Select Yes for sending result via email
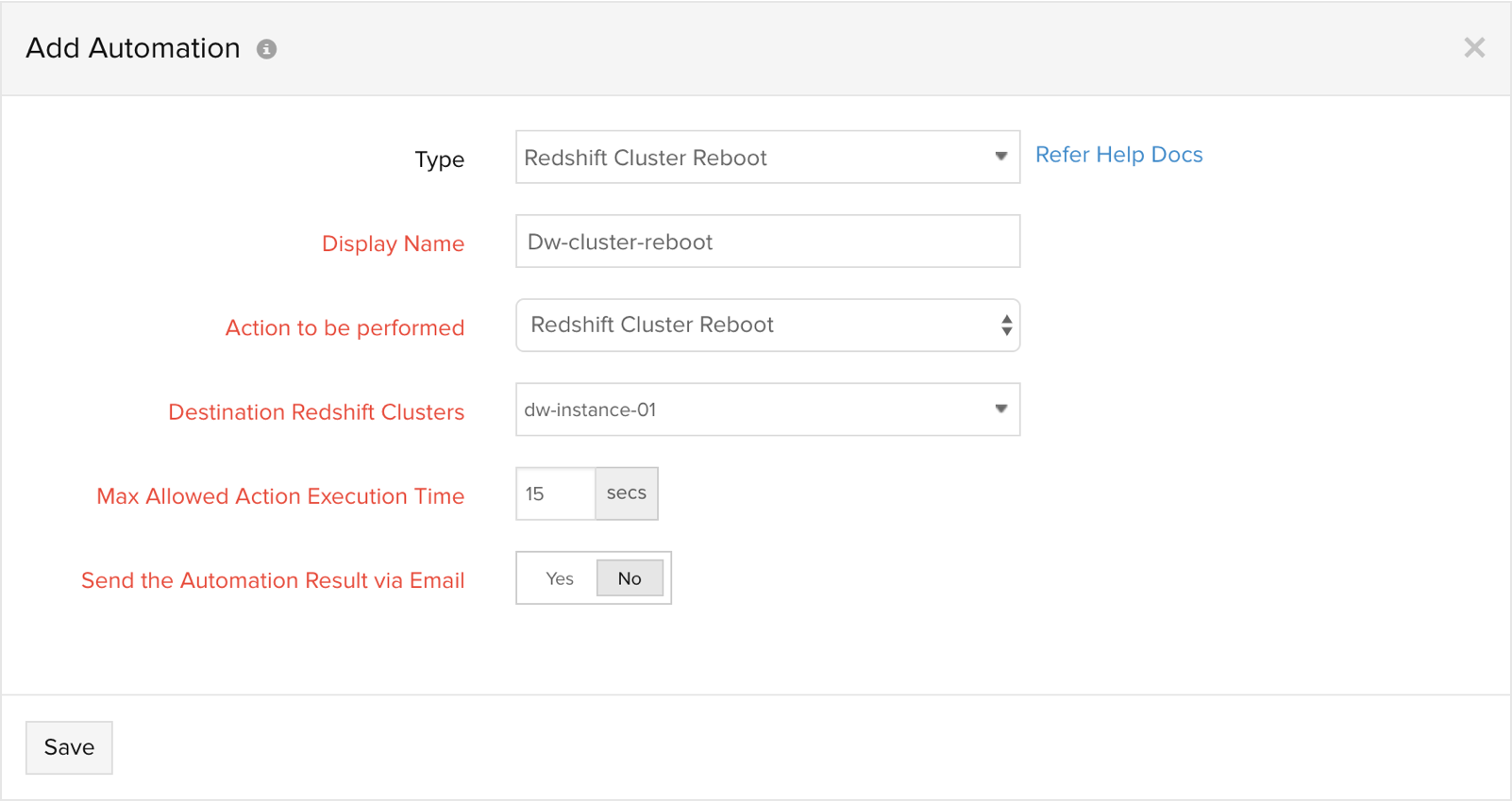Viewport: 1512px width, 802px height. (559, 578)
